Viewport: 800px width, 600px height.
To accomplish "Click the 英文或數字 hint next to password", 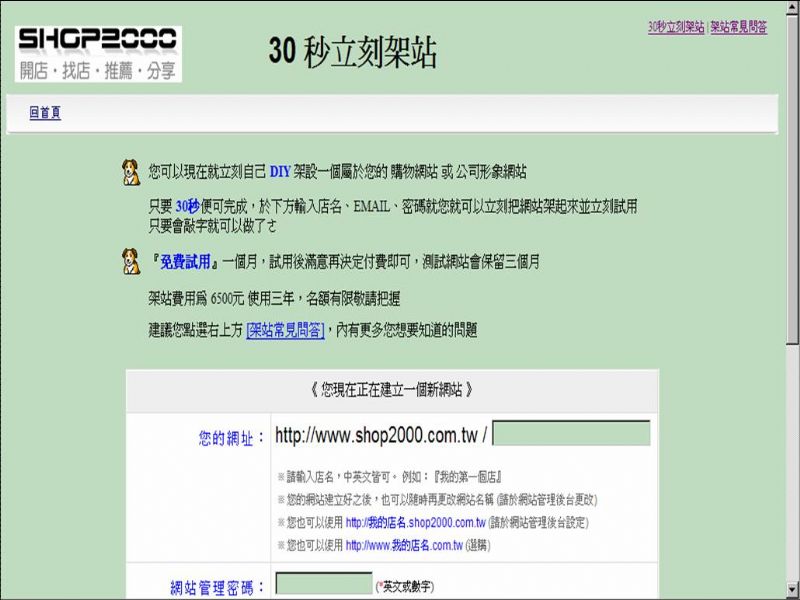I will [405, 587].
